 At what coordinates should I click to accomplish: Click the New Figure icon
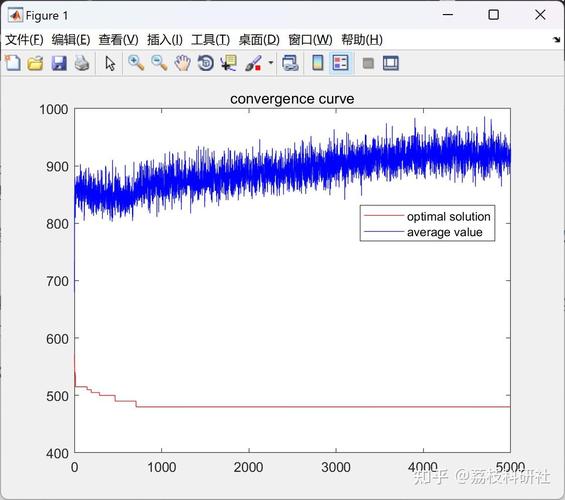[13, 63]
